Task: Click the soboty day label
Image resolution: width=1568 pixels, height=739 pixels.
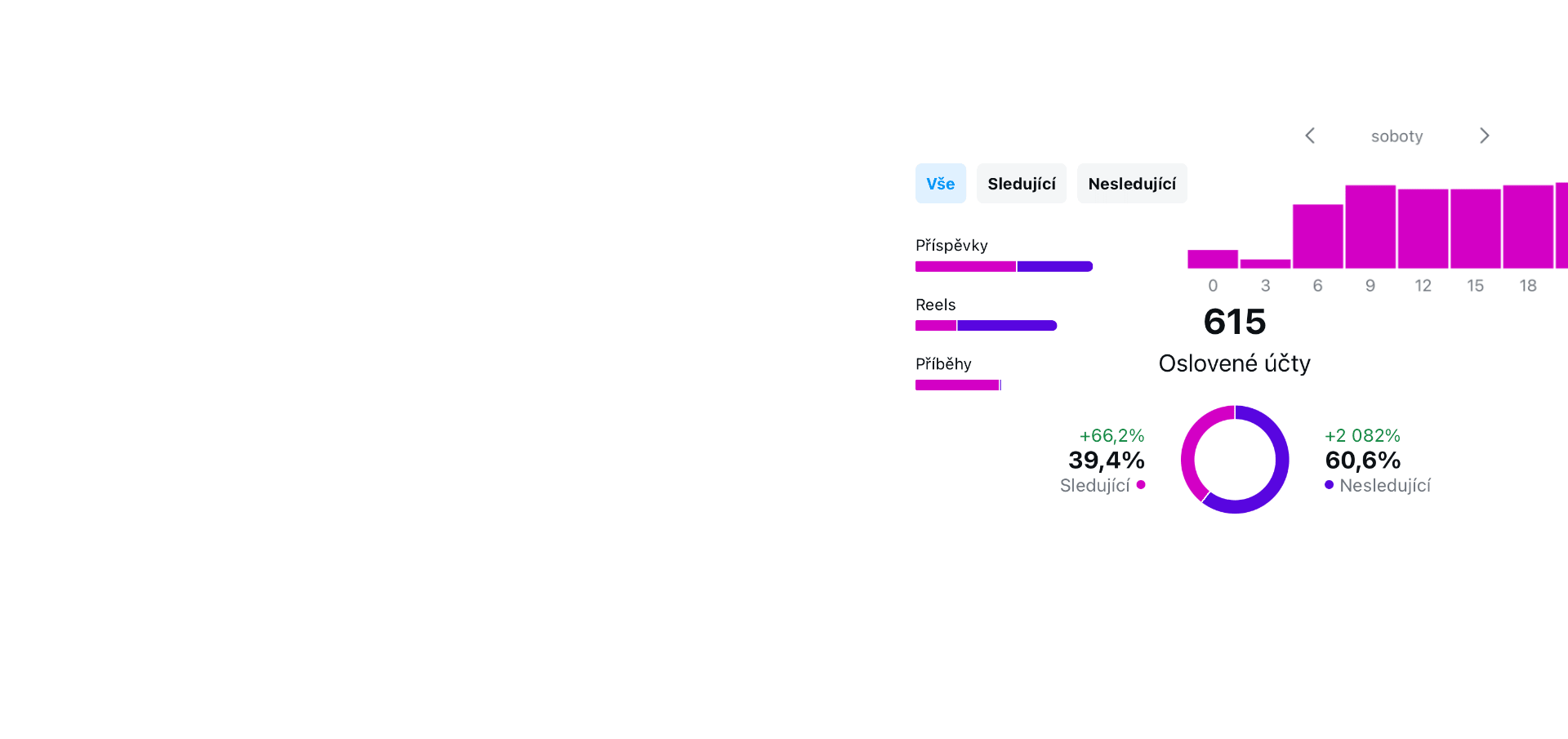Action: tap(1396, 136)
